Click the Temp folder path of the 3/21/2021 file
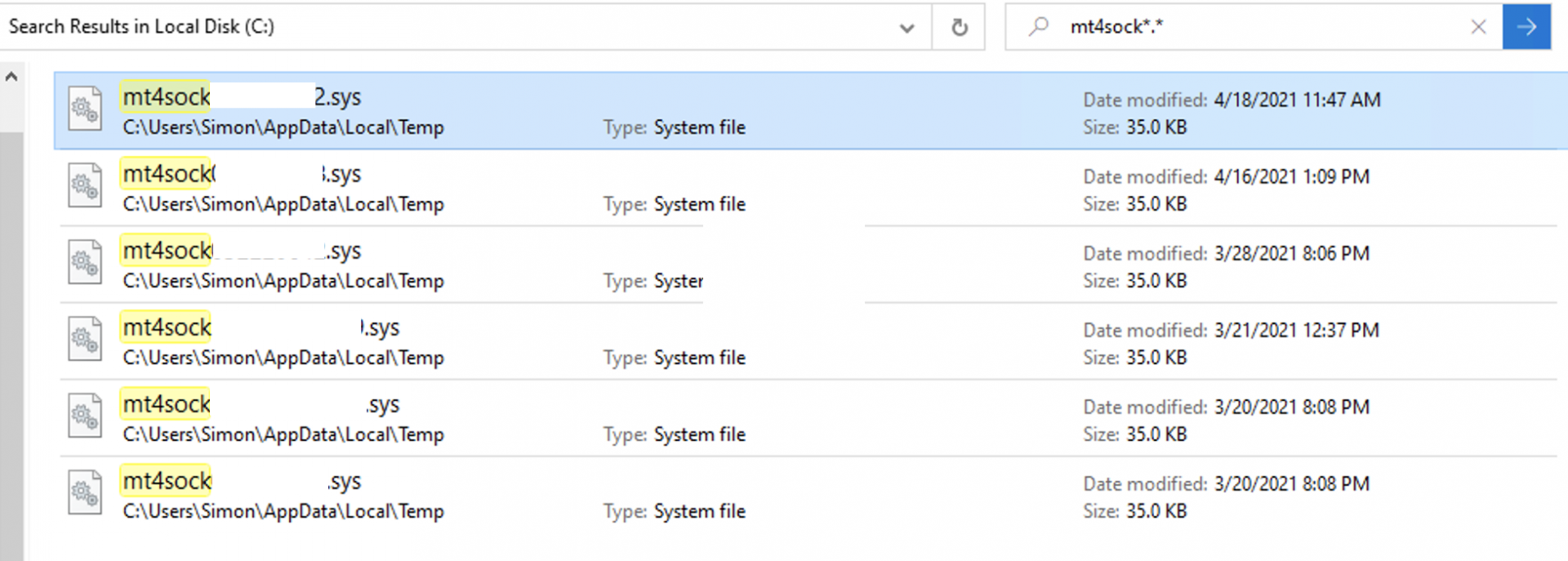The width and height of the screenshot is (1568, 561). (283, 358)
